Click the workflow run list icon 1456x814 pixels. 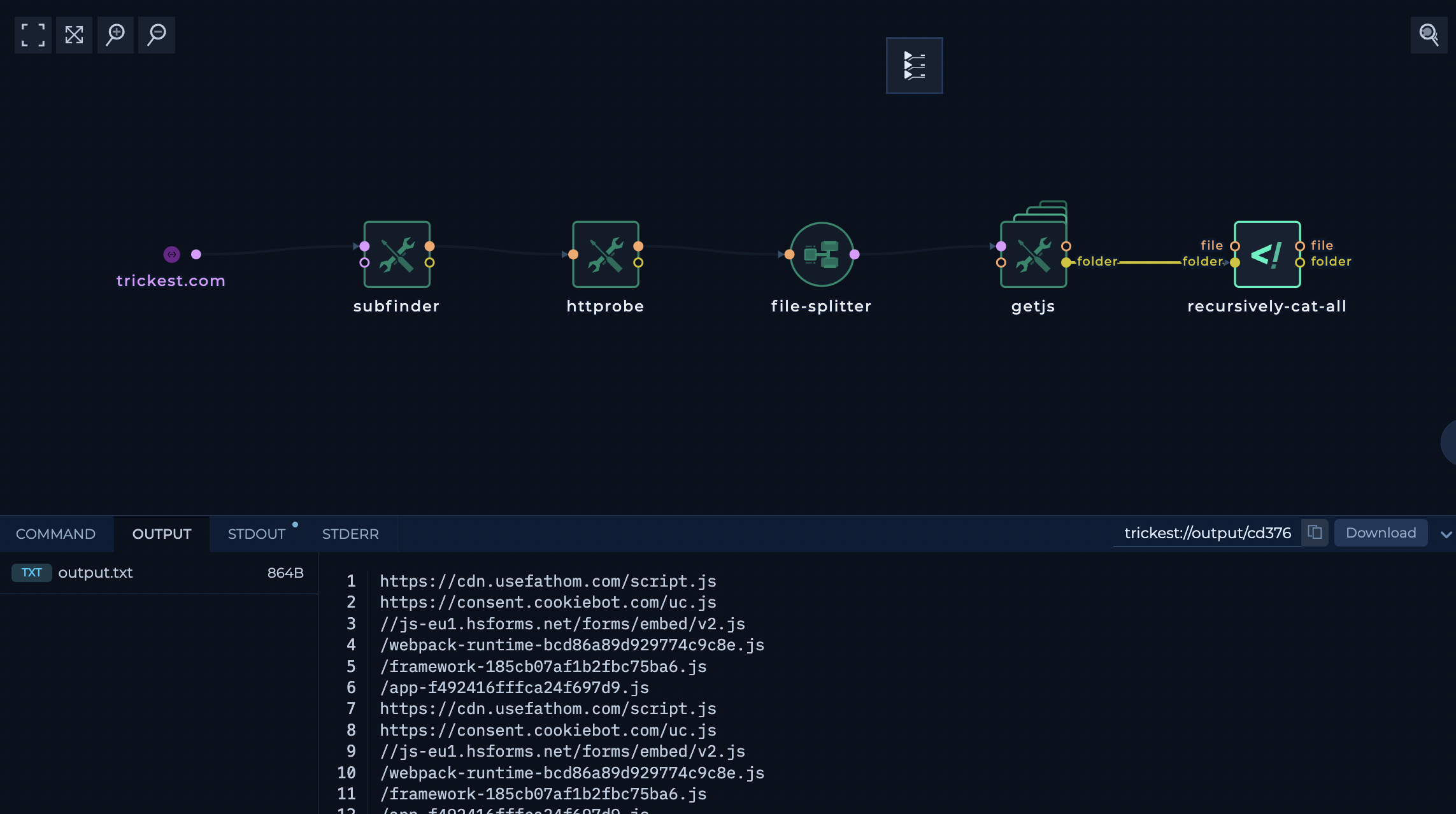pos(914,66)
